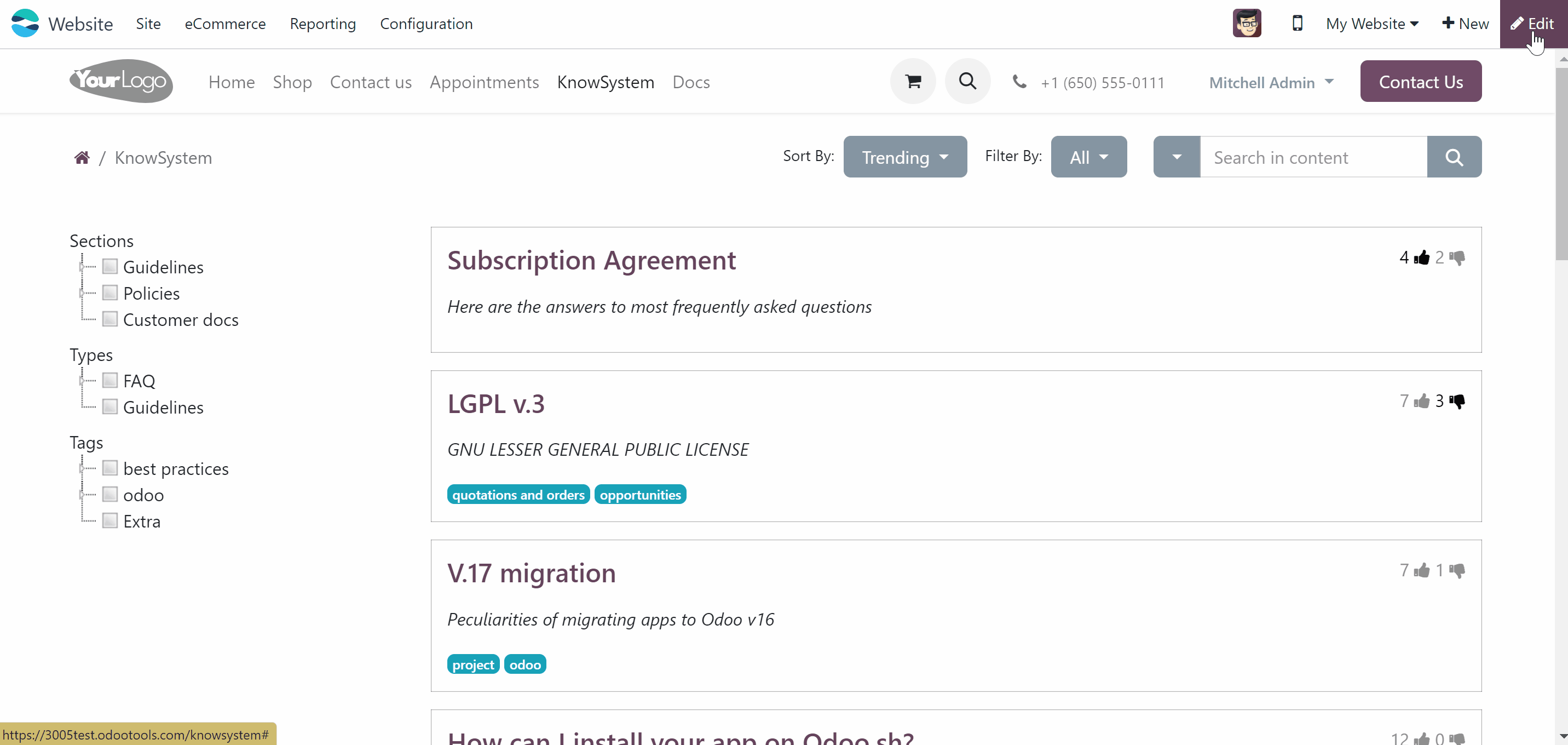Tick the FAQ type checkbox
Screen dimensions: 1568x745
(109, 380)
